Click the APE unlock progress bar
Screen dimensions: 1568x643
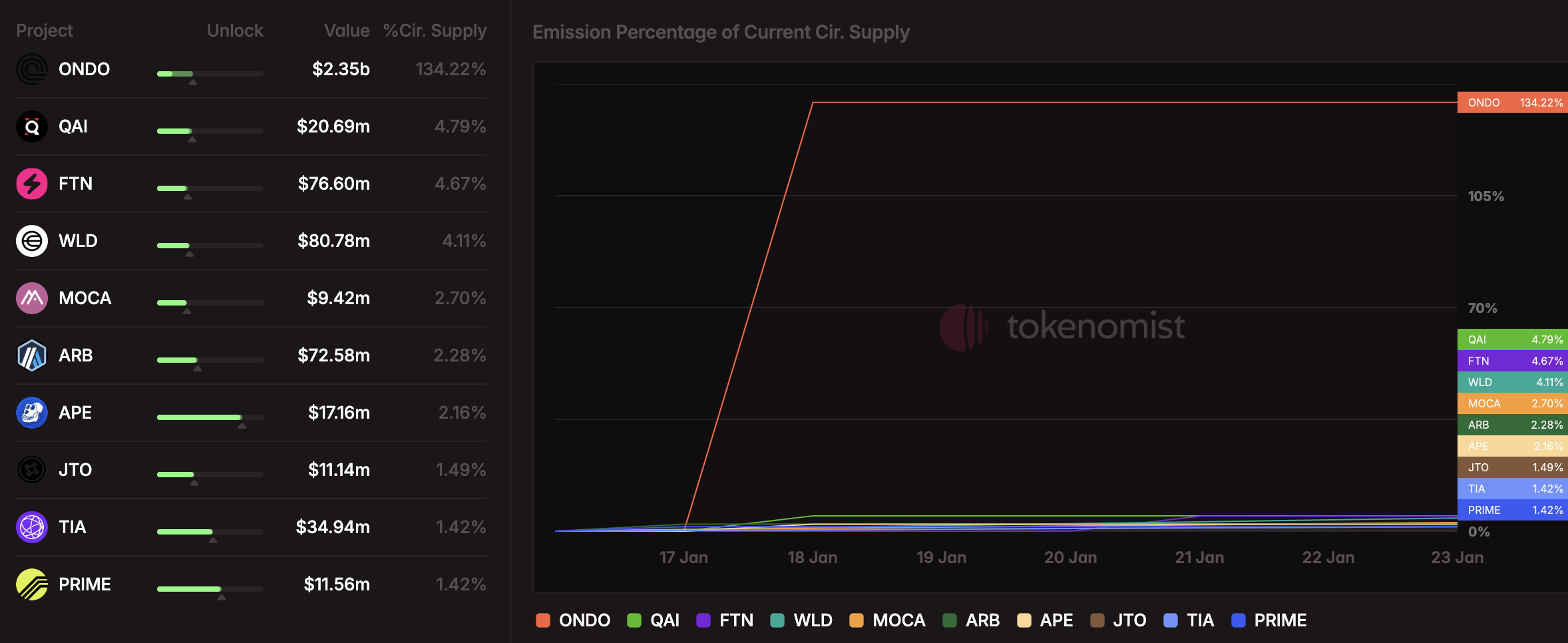[x=210, y=417]
